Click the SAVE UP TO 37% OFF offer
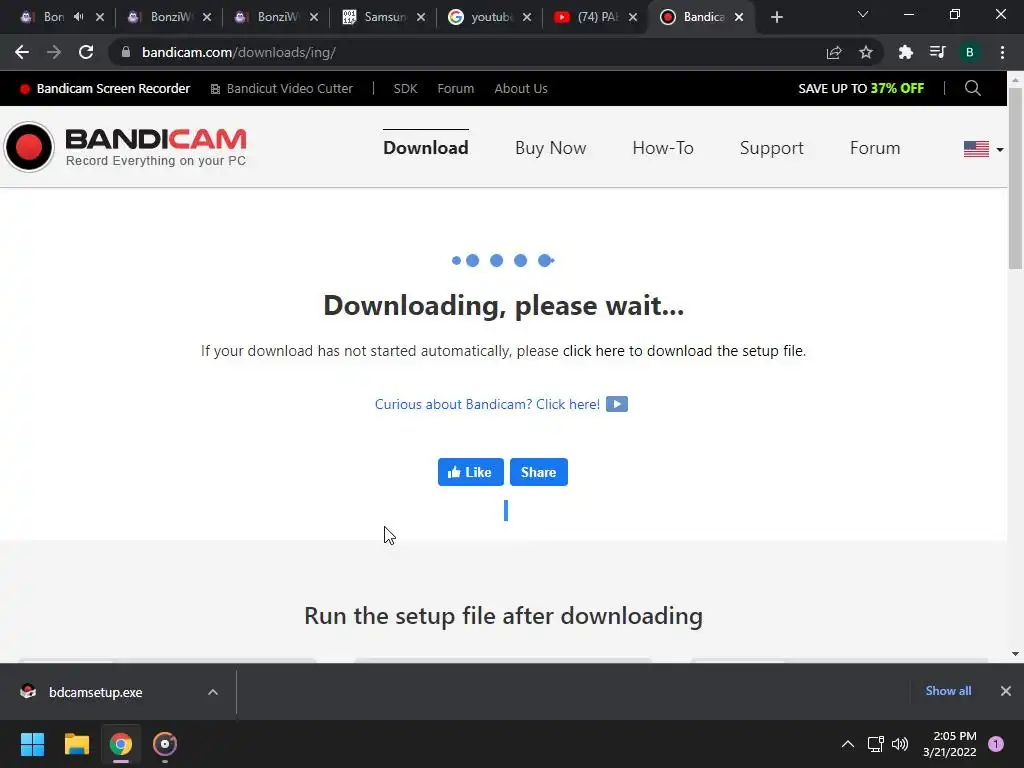This screenshot has width=1024, height=768. click(861, 89)
